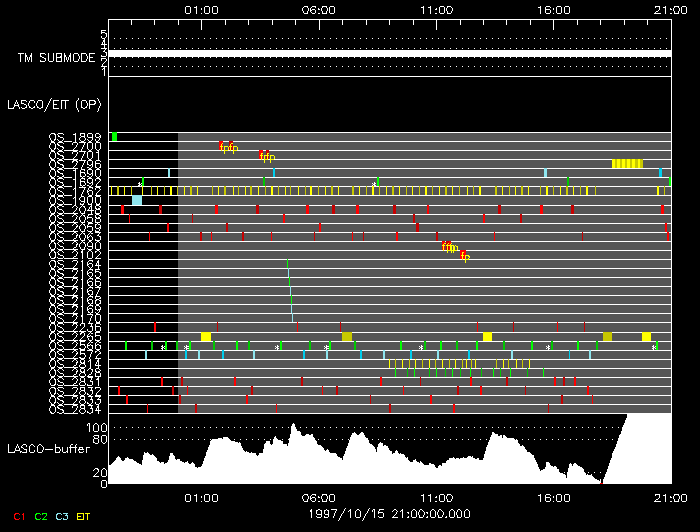The width and height of the screenshot is (700, 532).
Task: Click the green C2 legend label
Action: 41,517
